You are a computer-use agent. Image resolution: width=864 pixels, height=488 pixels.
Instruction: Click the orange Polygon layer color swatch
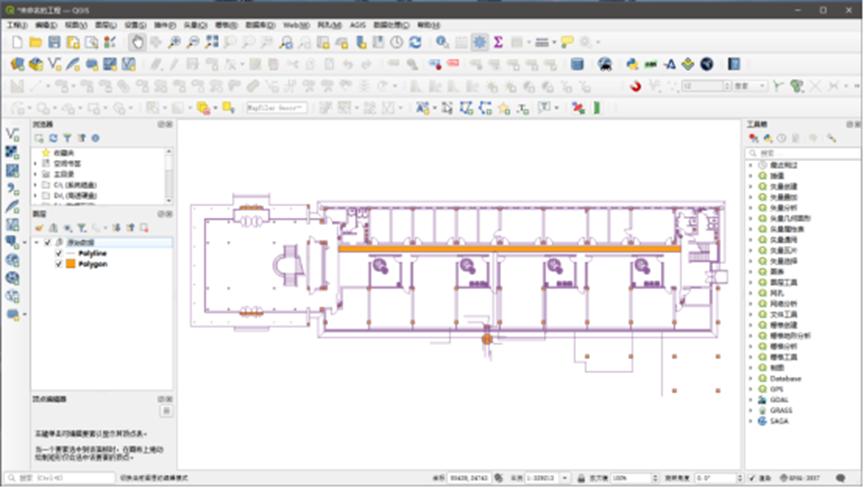[x=70, y=265]
